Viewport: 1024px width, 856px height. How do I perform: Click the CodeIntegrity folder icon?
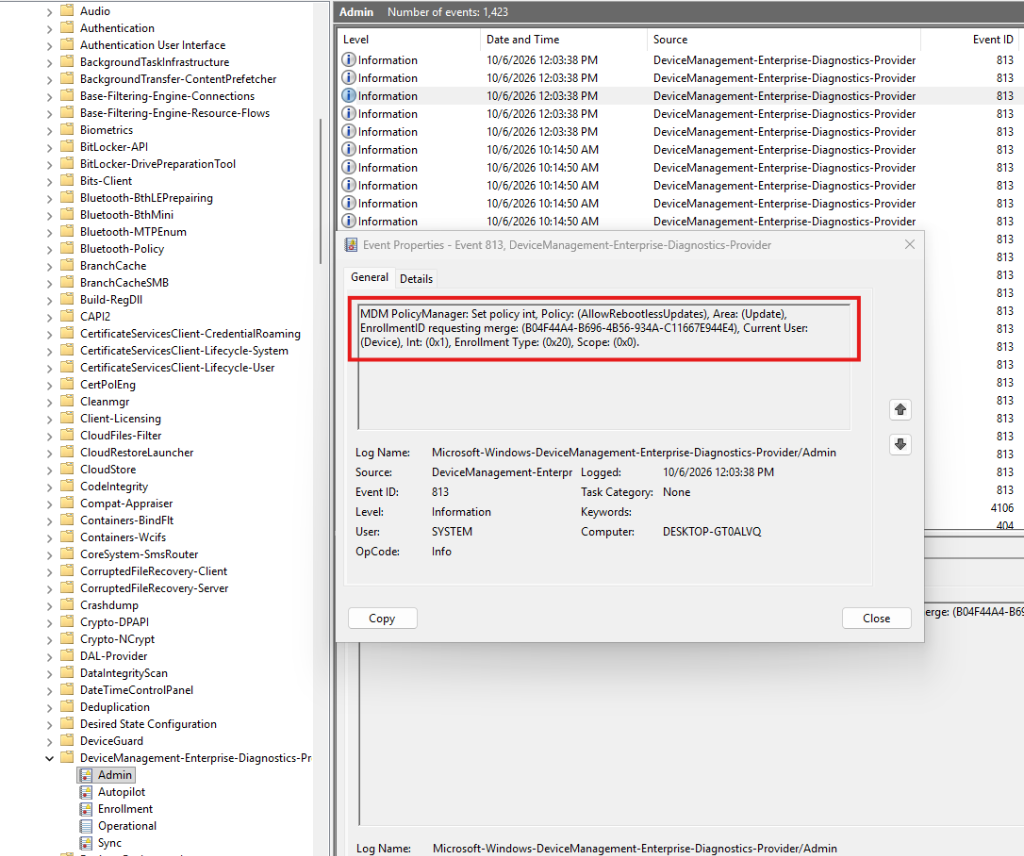point(67,486)
